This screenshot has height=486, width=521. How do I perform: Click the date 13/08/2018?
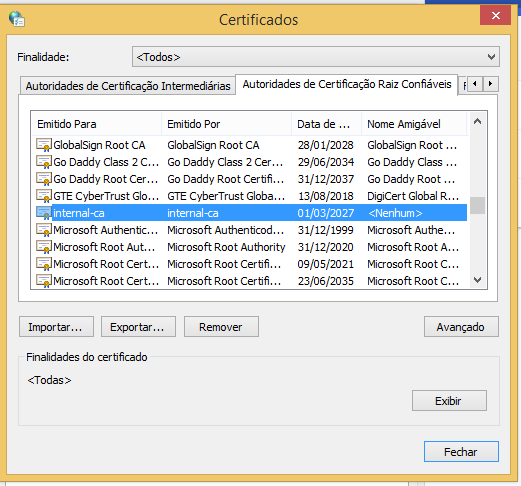click(326, 196)
